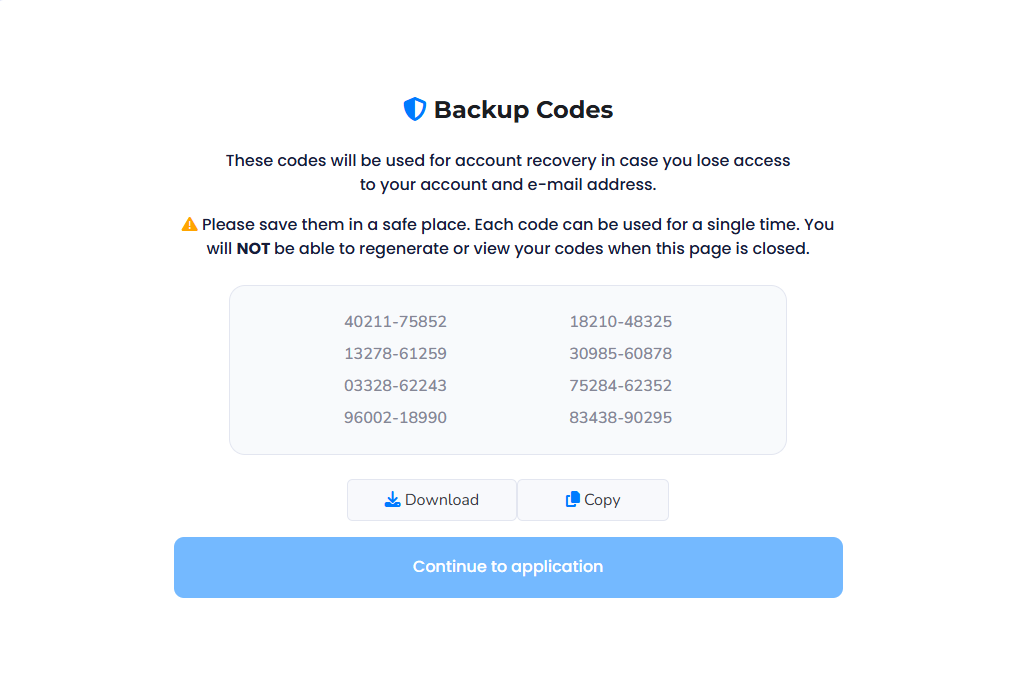Click the copy pages icon on Copy button

pos(573,498)
